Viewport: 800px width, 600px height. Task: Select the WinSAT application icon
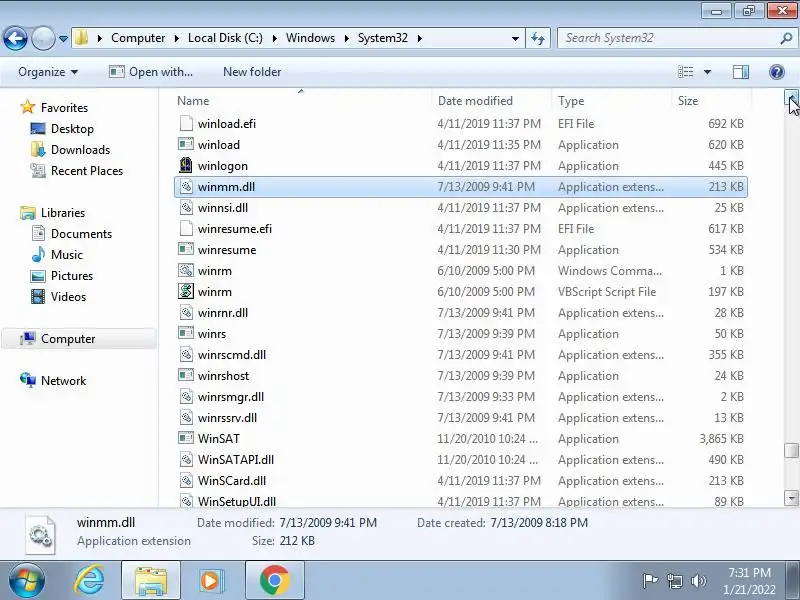tap(186, 438)
